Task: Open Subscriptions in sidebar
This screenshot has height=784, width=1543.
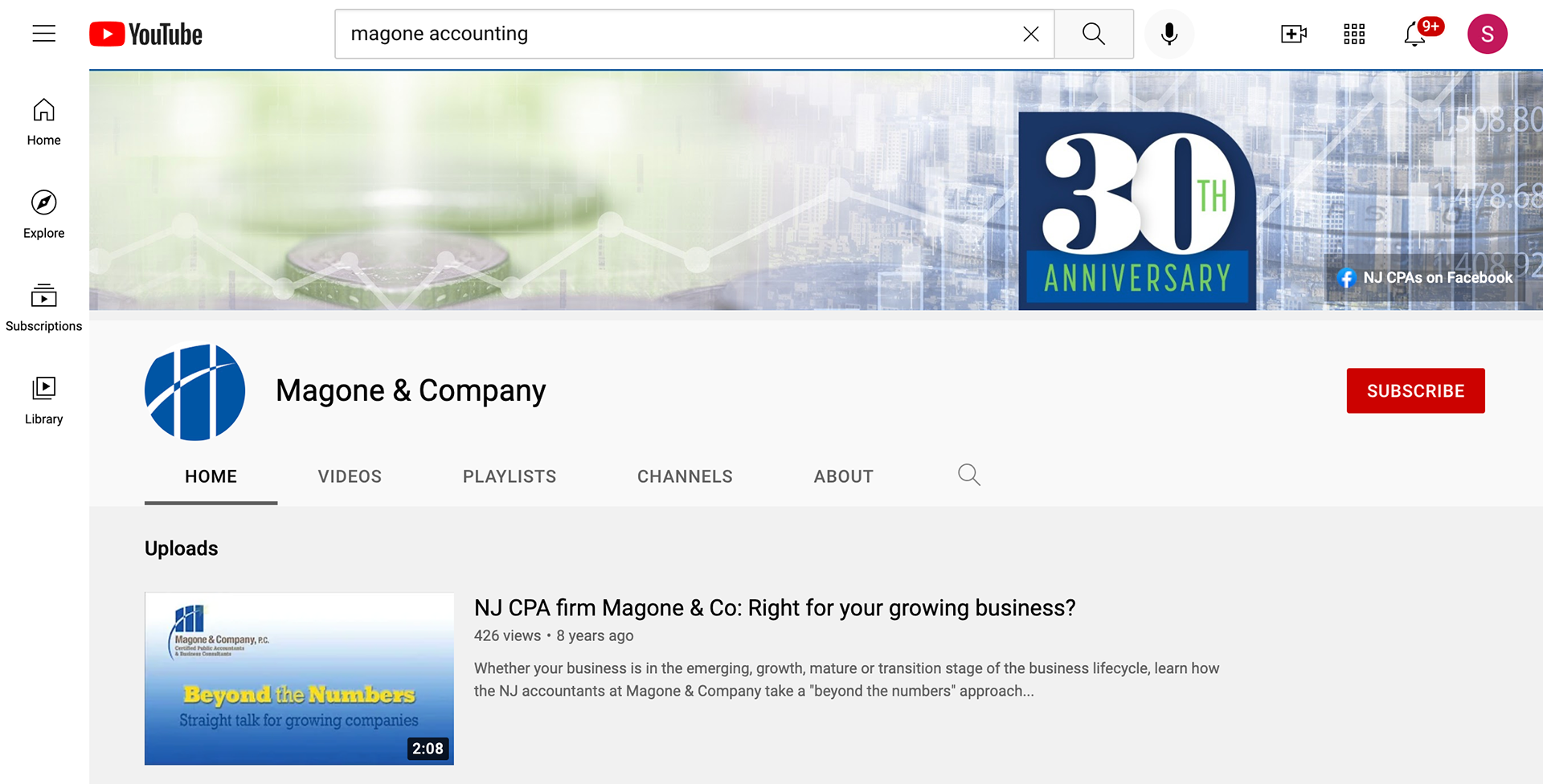Action: [x=44, y=308]
